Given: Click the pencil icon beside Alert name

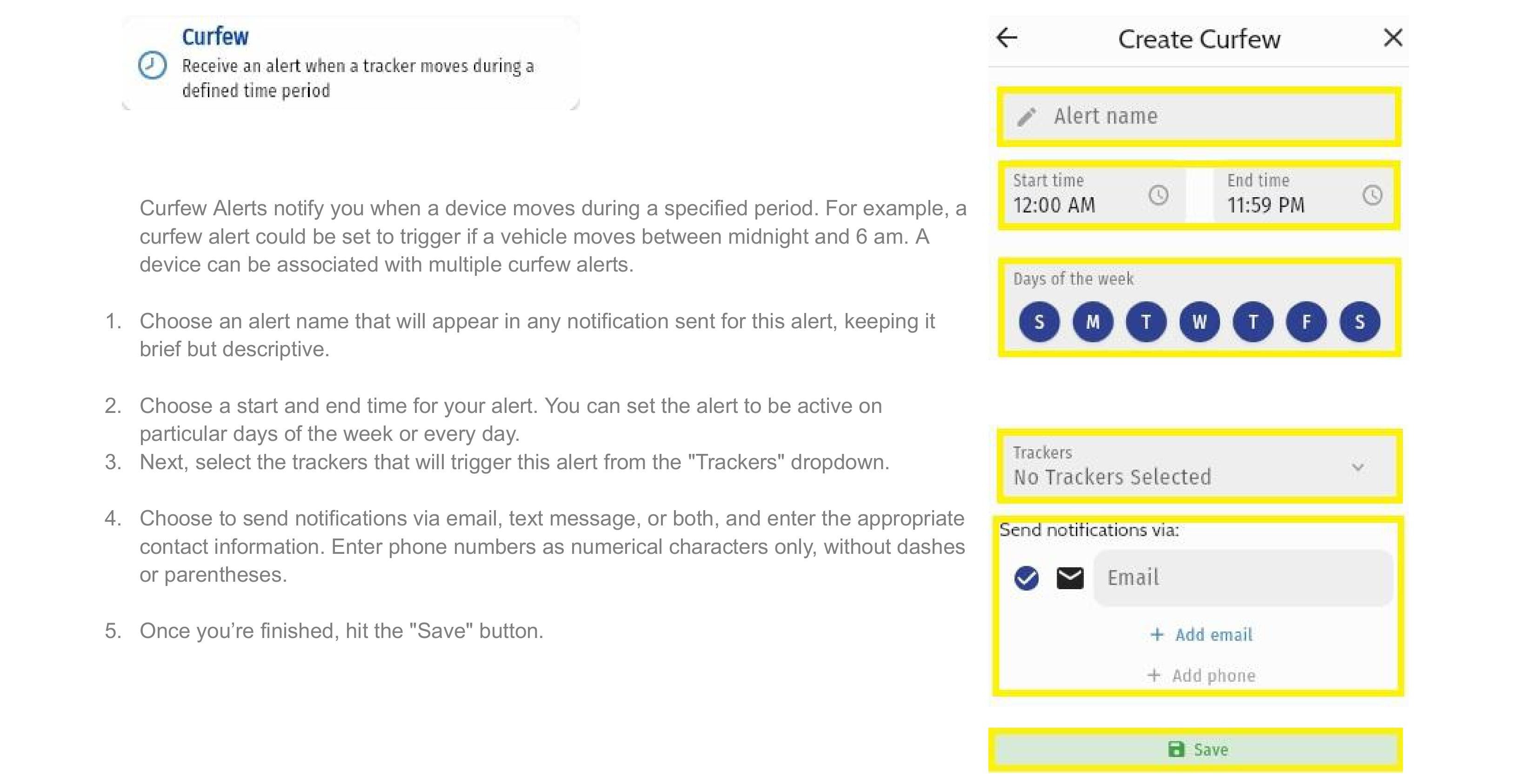Looking at the screenshot, I should coord(1027,117).
